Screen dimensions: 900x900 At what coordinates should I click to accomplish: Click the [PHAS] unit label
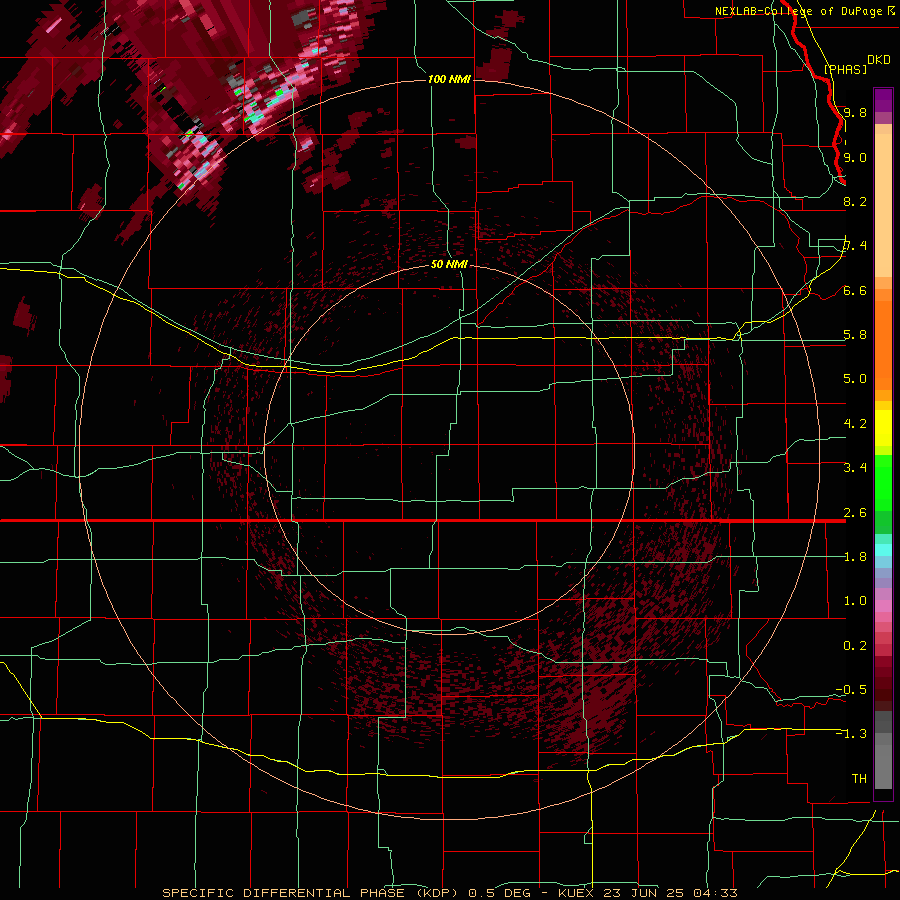(x=845, y=70)
